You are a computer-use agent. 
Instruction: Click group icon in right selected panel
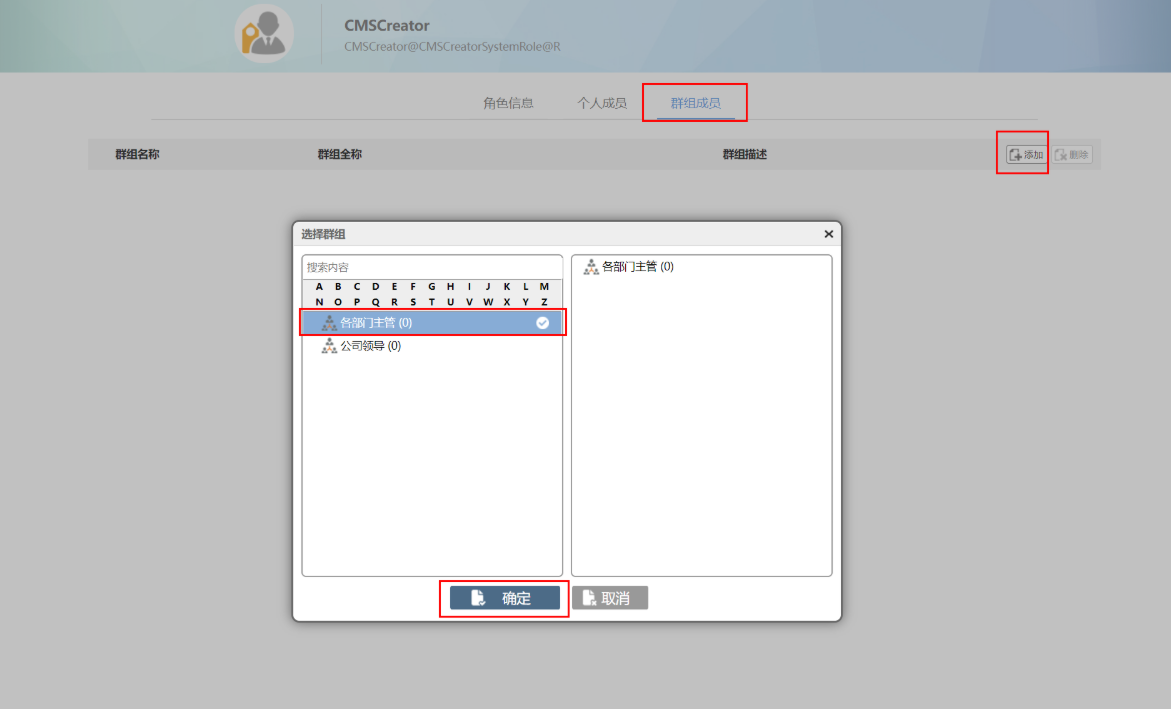pos(591,267)
